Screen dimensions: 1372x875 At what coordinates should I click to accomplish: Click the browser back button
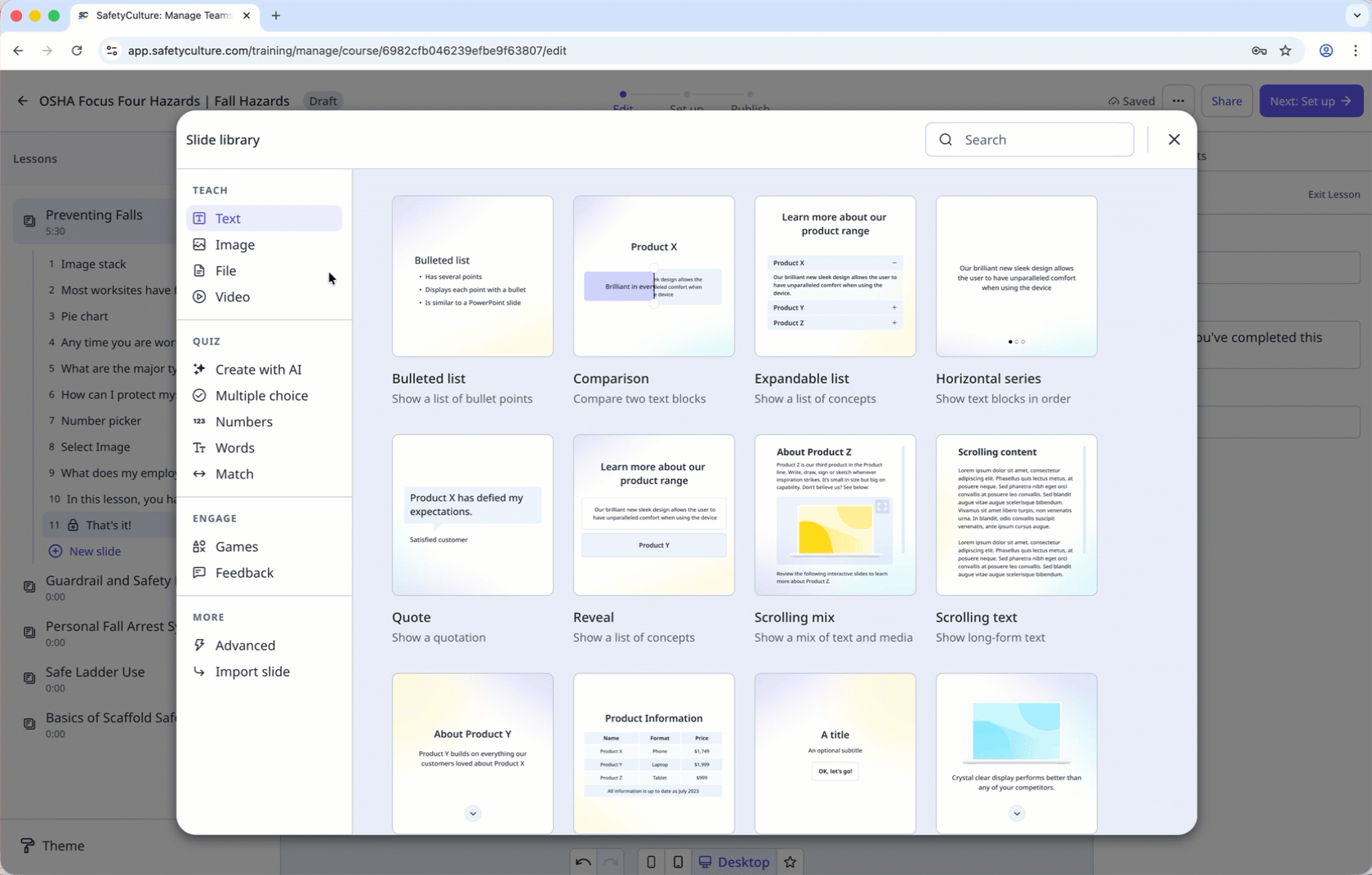click(18, 51)
